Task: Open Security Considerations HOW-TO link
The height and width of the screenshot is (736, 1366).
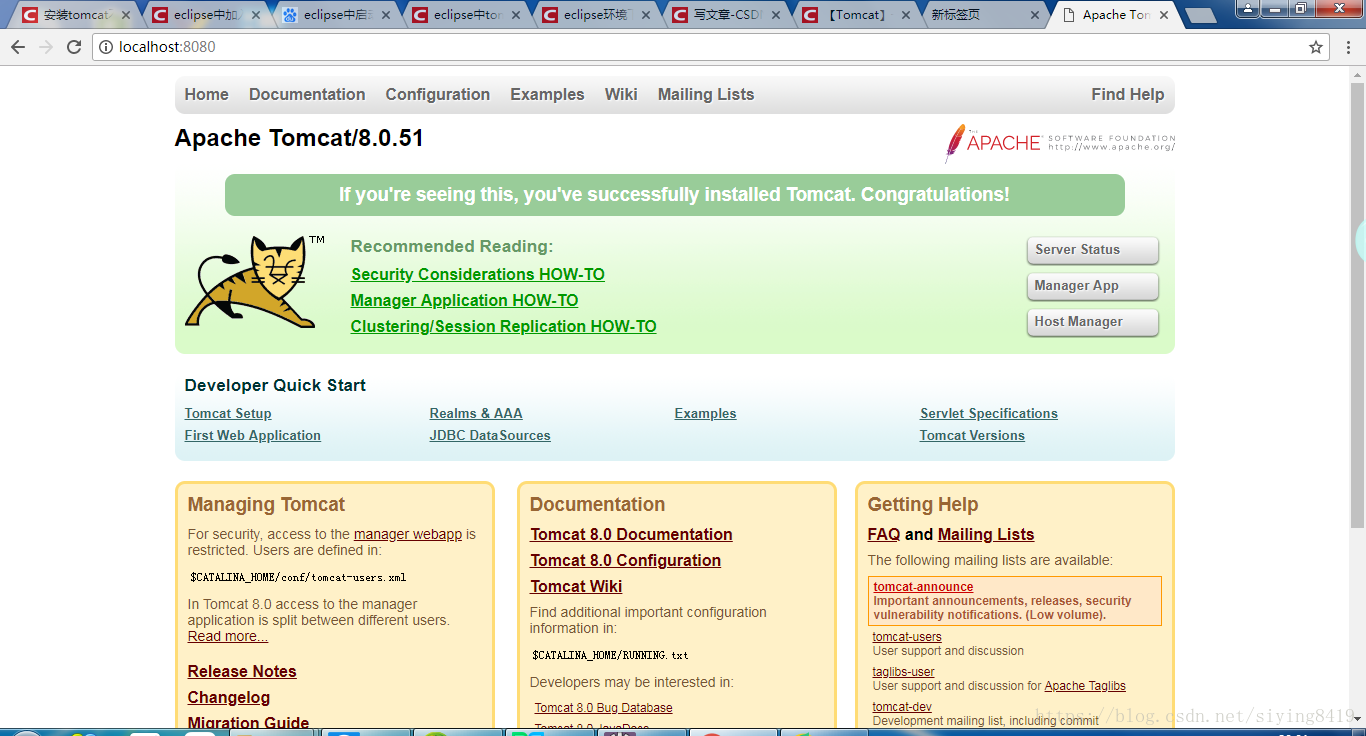Action: click(x=478, y=274)
